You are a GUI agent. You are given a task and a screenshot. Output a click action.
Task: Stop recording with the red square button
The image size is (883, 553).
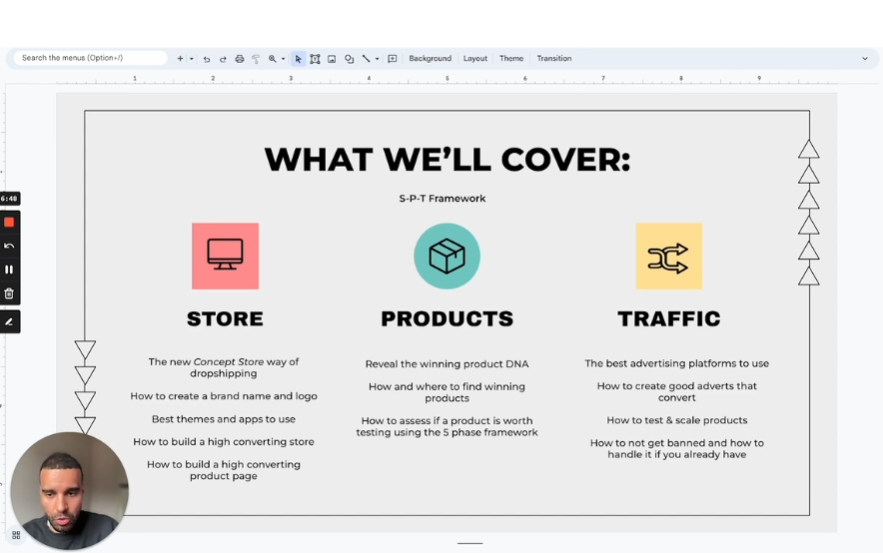9,222
